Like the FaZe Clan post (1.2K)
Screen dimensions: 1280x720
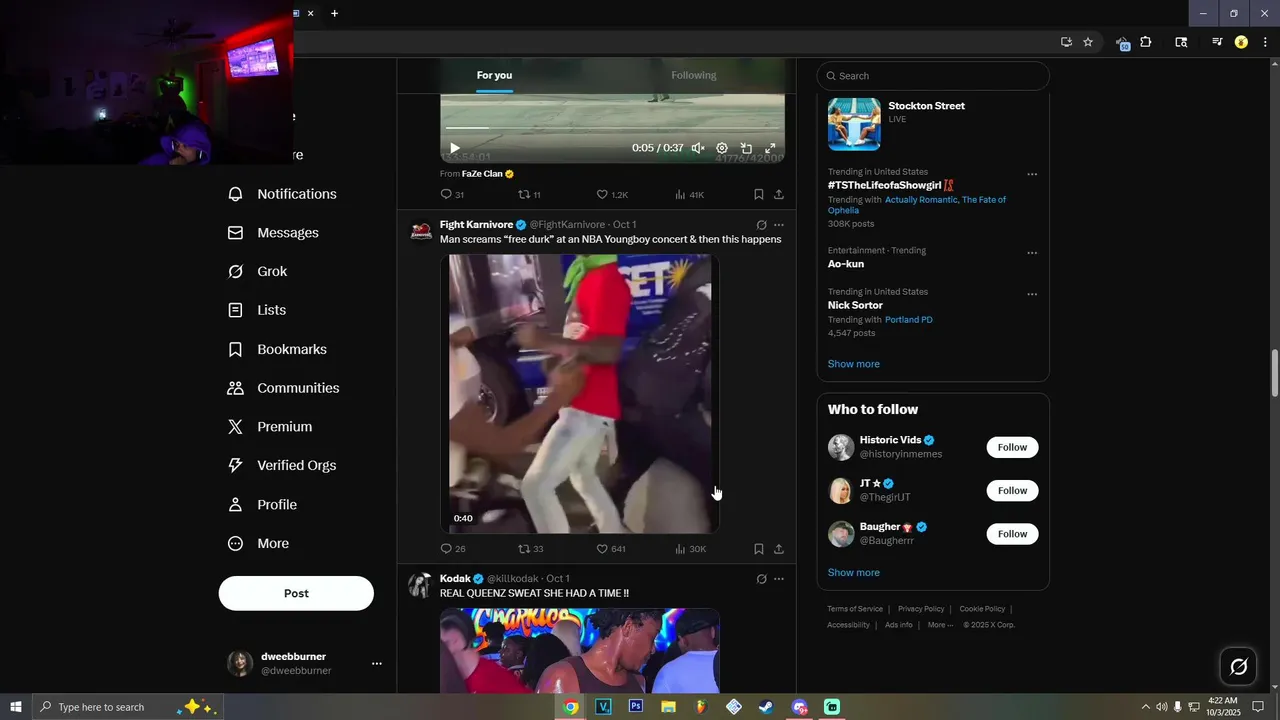[612, 195]
